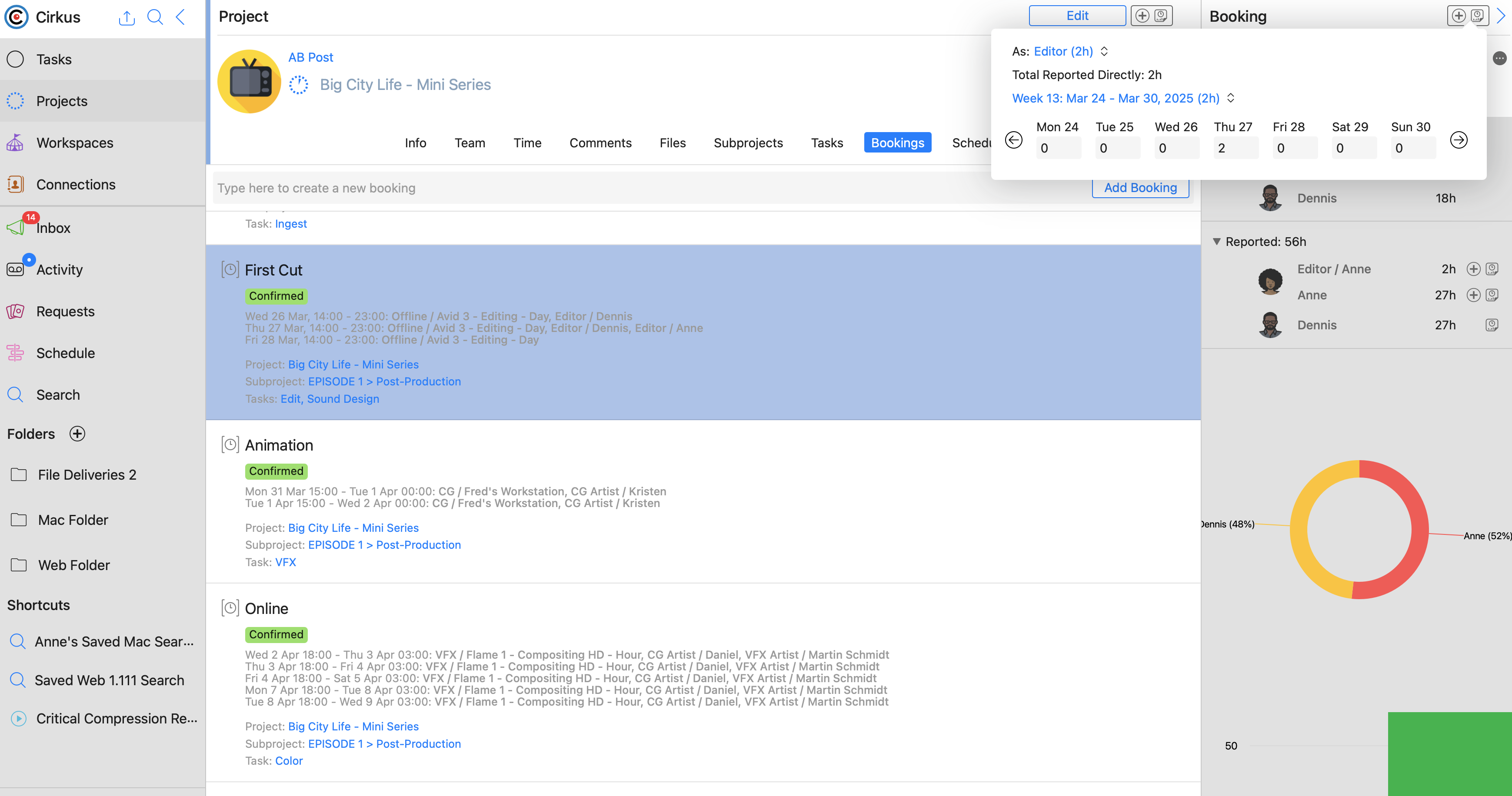Click the share/upload icon beside Cirkus

pos(126,18)
